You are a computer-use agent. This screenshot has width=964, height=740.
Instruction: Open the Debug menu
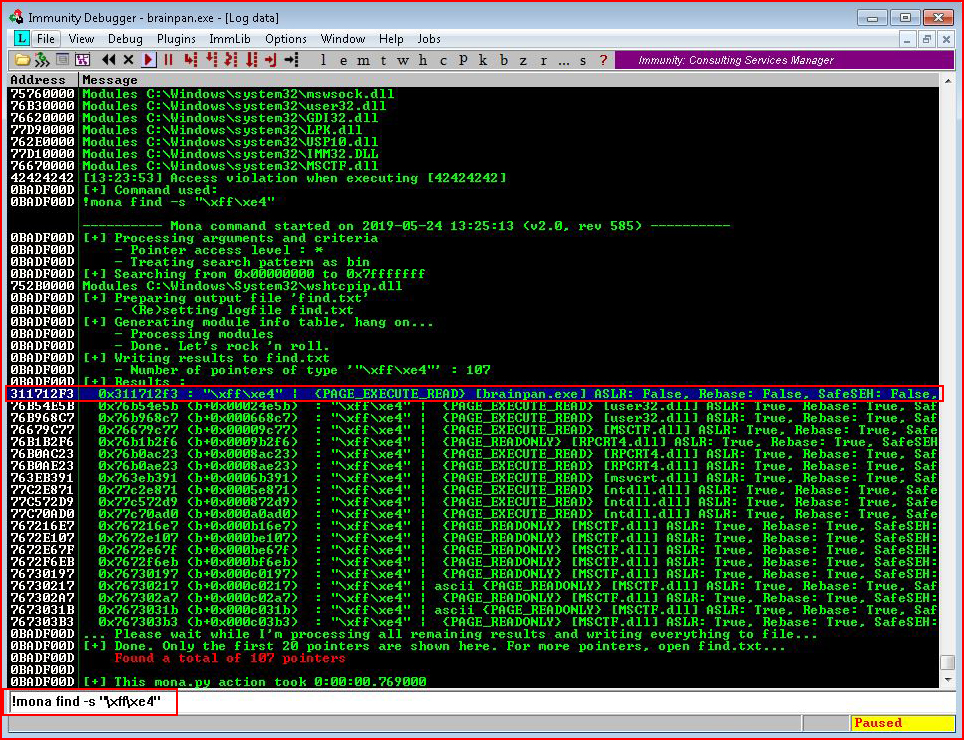point(125,39)
